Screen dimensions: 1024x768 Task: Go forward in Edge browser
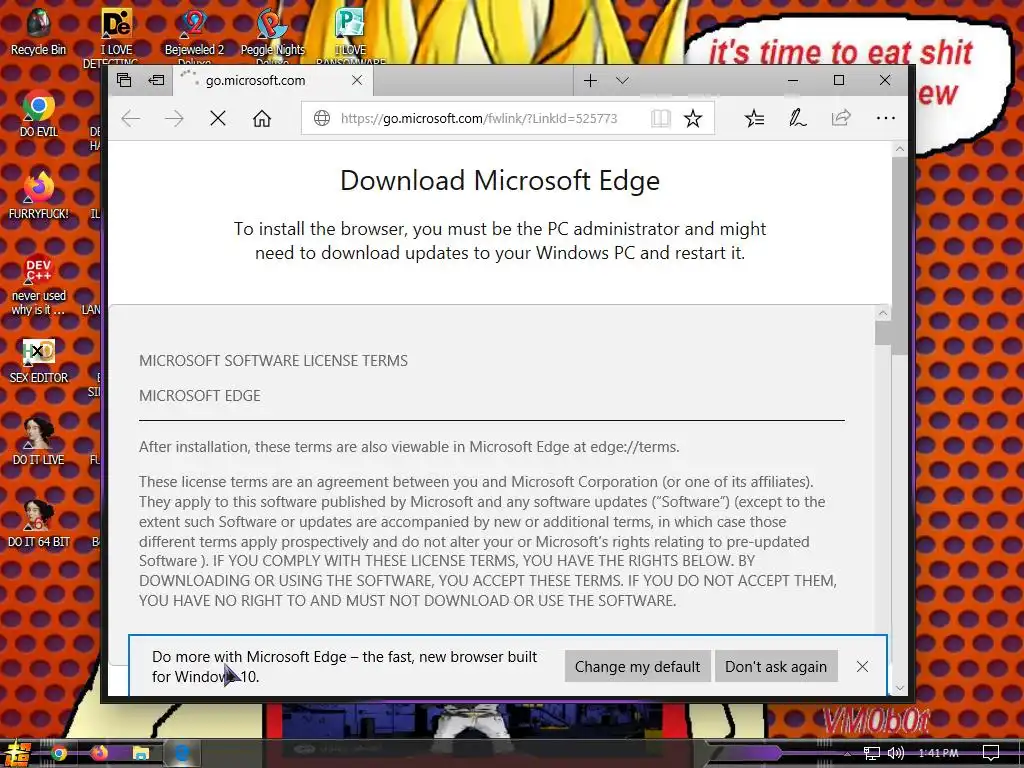174,118
